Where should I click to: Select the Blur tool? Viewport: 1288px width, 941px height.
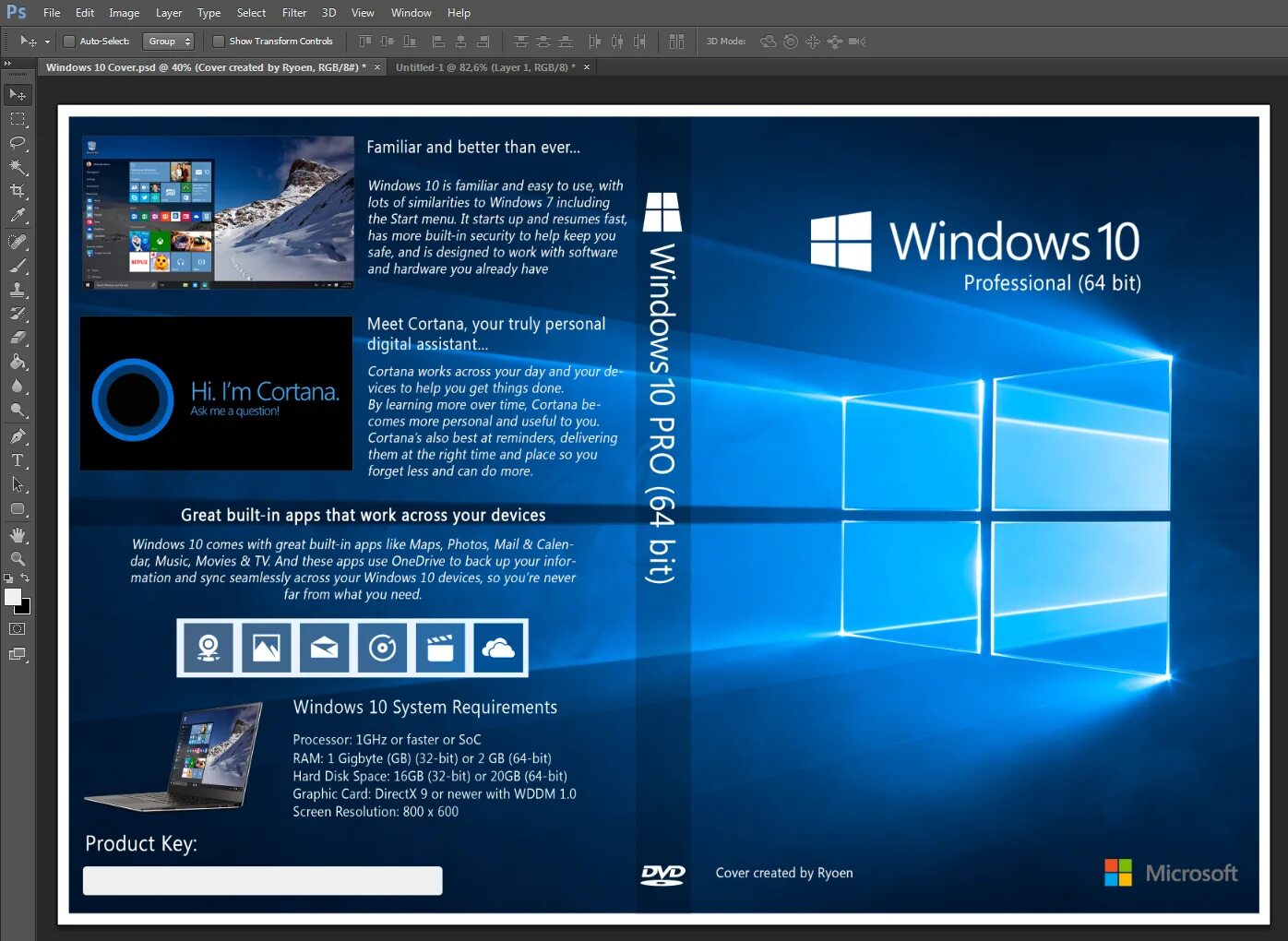point(18,386)
